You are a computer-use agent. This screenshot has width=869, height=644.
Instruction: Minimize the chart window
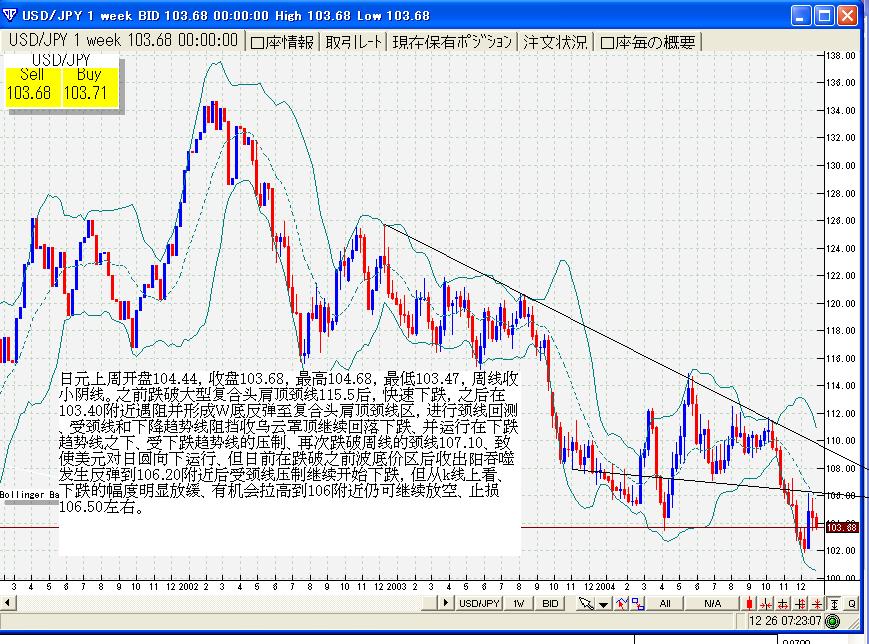tap(801, 16)
